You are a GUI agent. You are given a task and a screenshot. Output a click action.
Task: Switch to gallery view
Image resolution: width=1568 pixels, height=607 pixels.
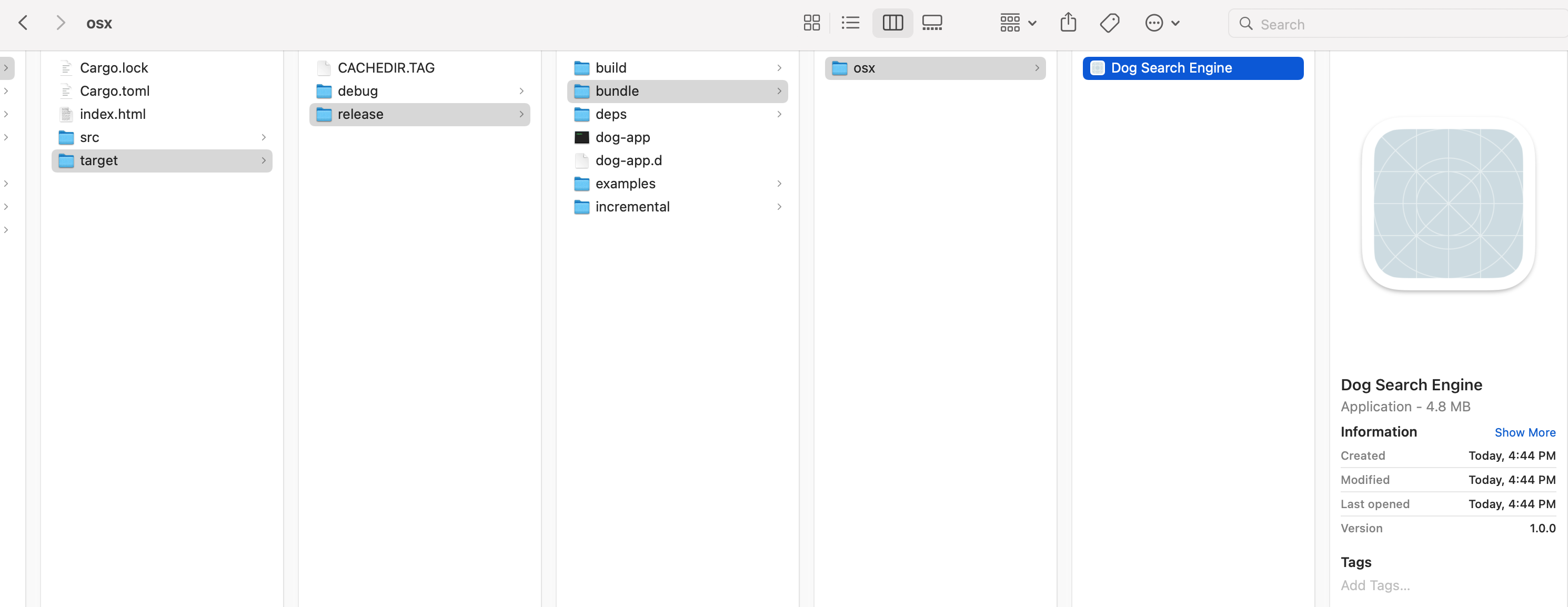click(932, 23)
